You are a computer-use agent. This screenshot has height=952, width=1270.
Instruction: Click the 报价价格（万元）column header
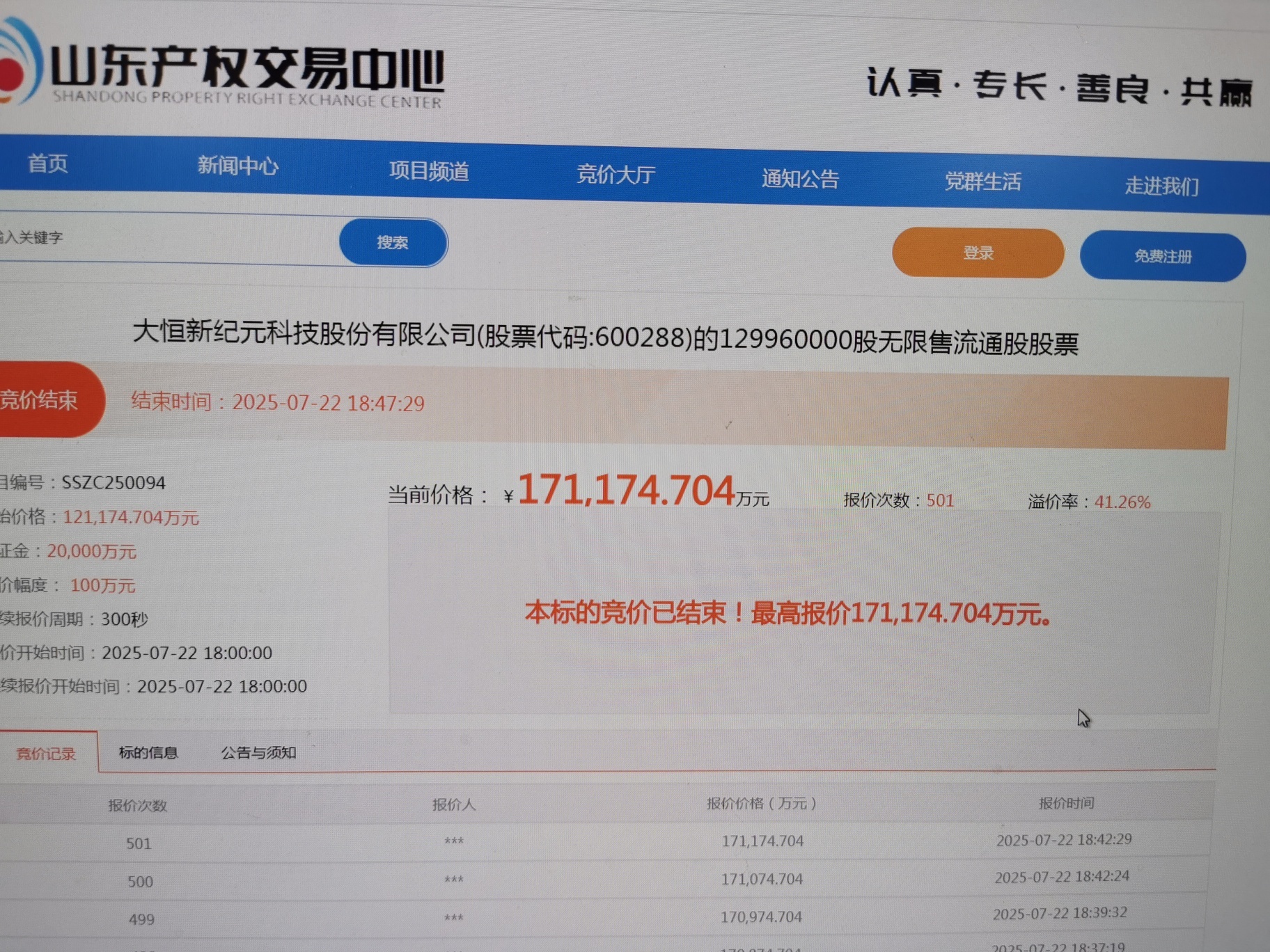[x=761, y=803]
